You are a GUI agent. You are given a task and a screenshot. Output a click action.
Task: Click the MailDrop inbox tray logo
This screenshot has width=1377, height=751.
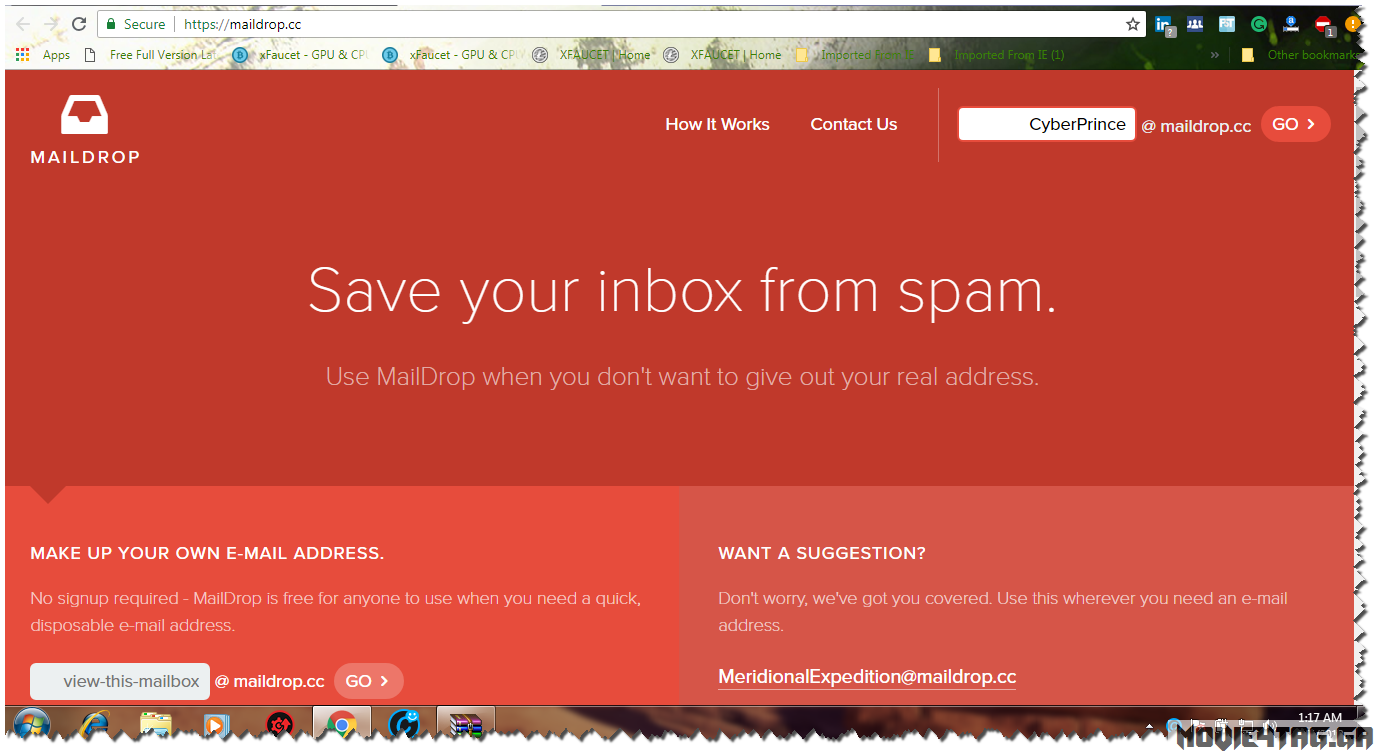pos(85,115)
